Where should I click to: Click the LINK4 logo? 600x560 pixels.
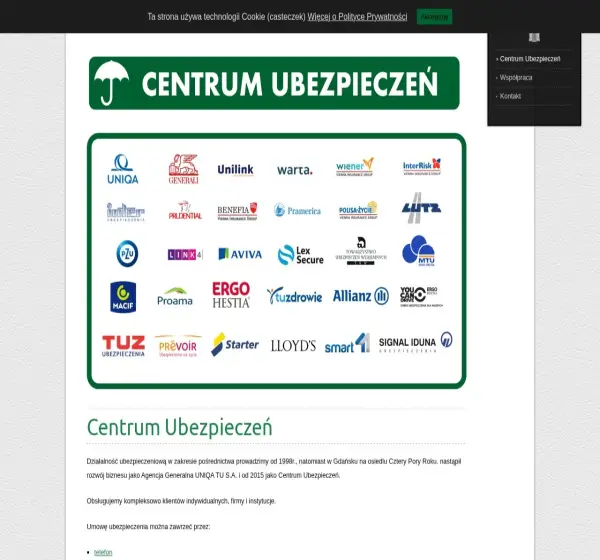[185, 255]
